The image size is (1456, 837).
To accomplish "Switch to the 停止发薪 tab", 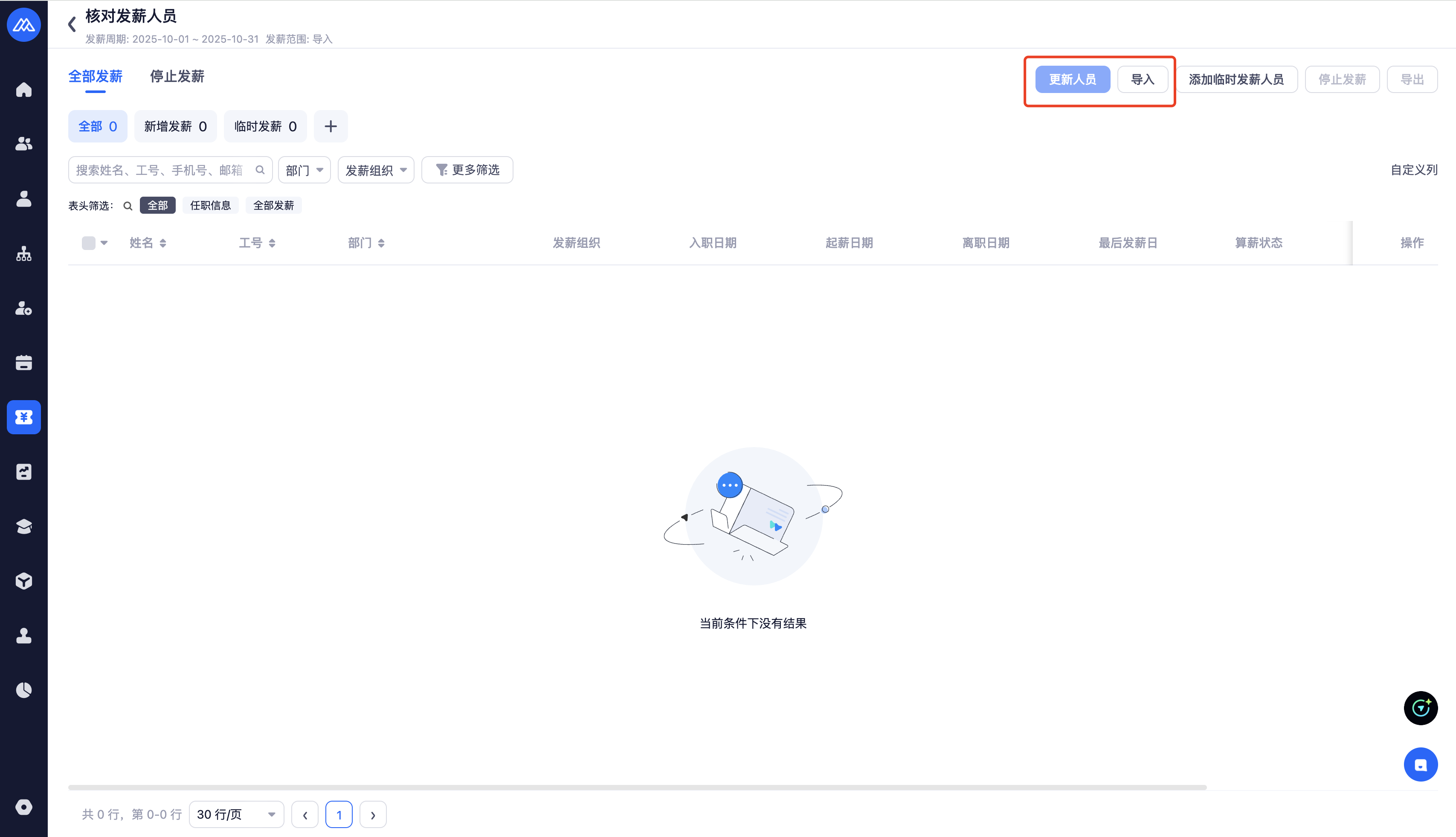I will [177, 76].
